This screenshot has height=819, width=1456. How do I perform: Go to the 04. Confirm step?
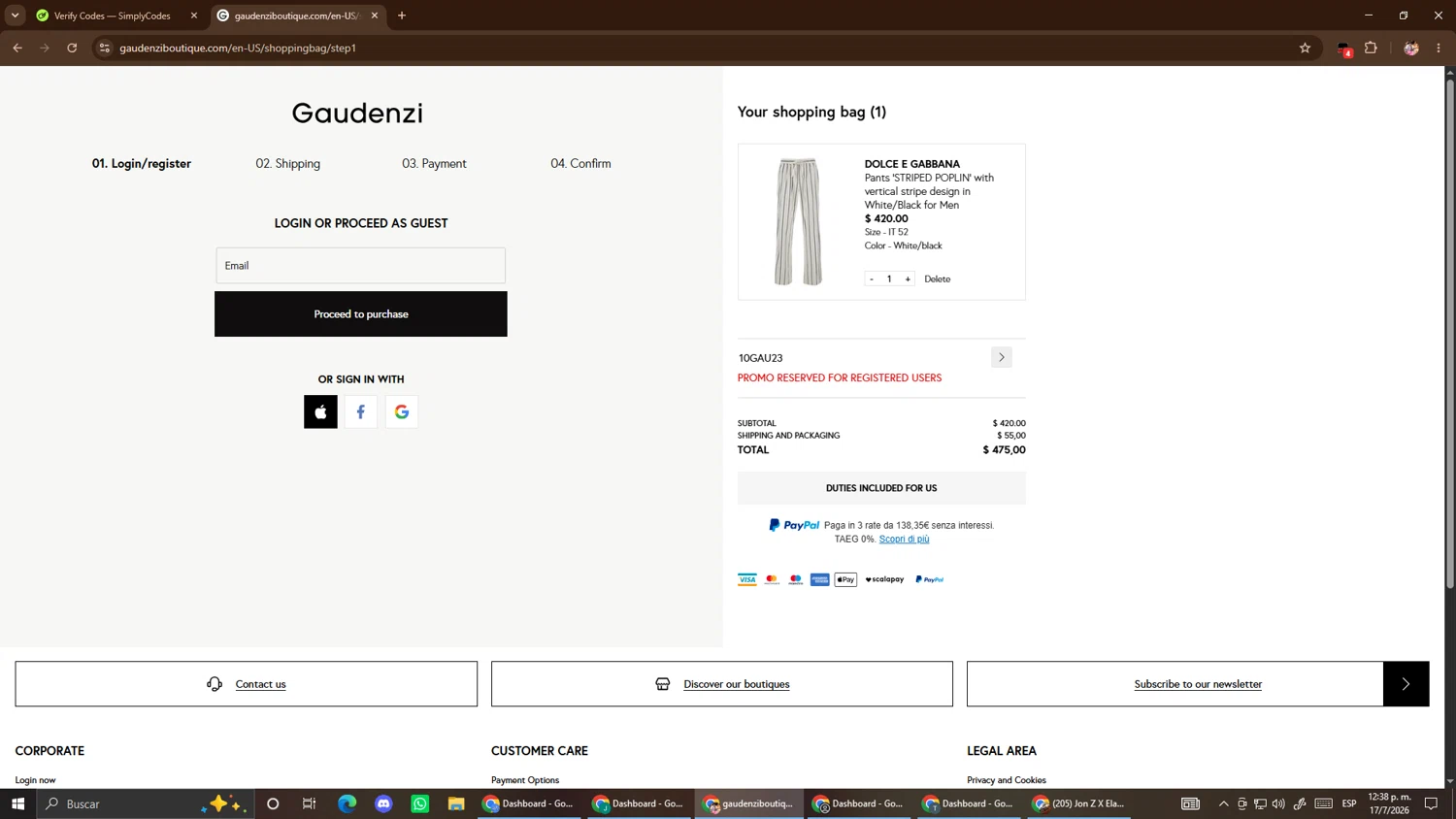click(x=580, y=163)
